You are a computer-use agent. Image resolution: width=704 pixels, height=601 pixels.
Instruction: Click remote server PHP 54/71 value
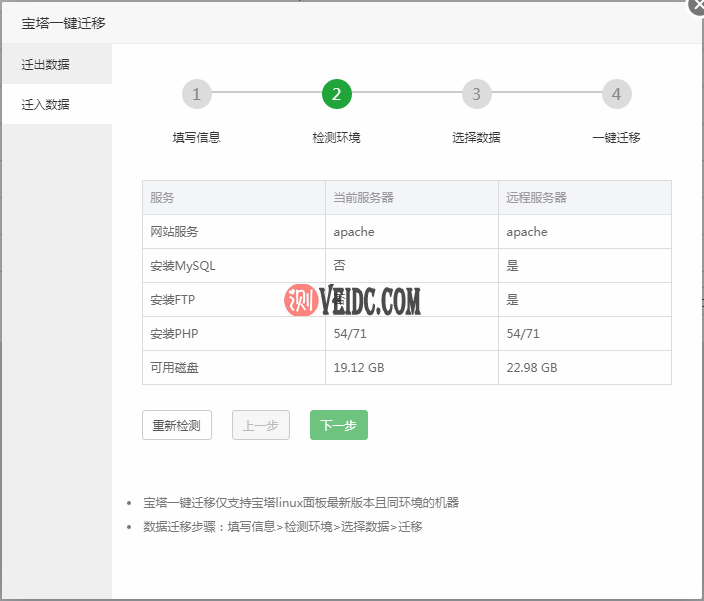[523, 333]
